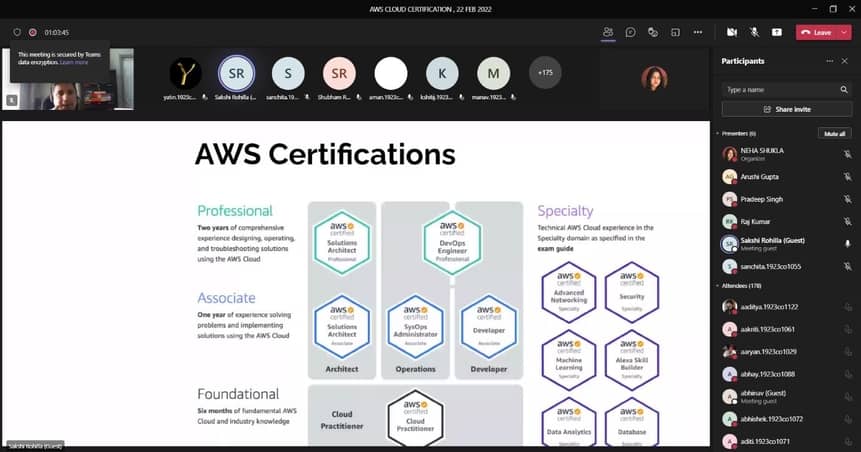Click the Share invite button
Viewport: 861px width, 452px height.
coord(787,109)
